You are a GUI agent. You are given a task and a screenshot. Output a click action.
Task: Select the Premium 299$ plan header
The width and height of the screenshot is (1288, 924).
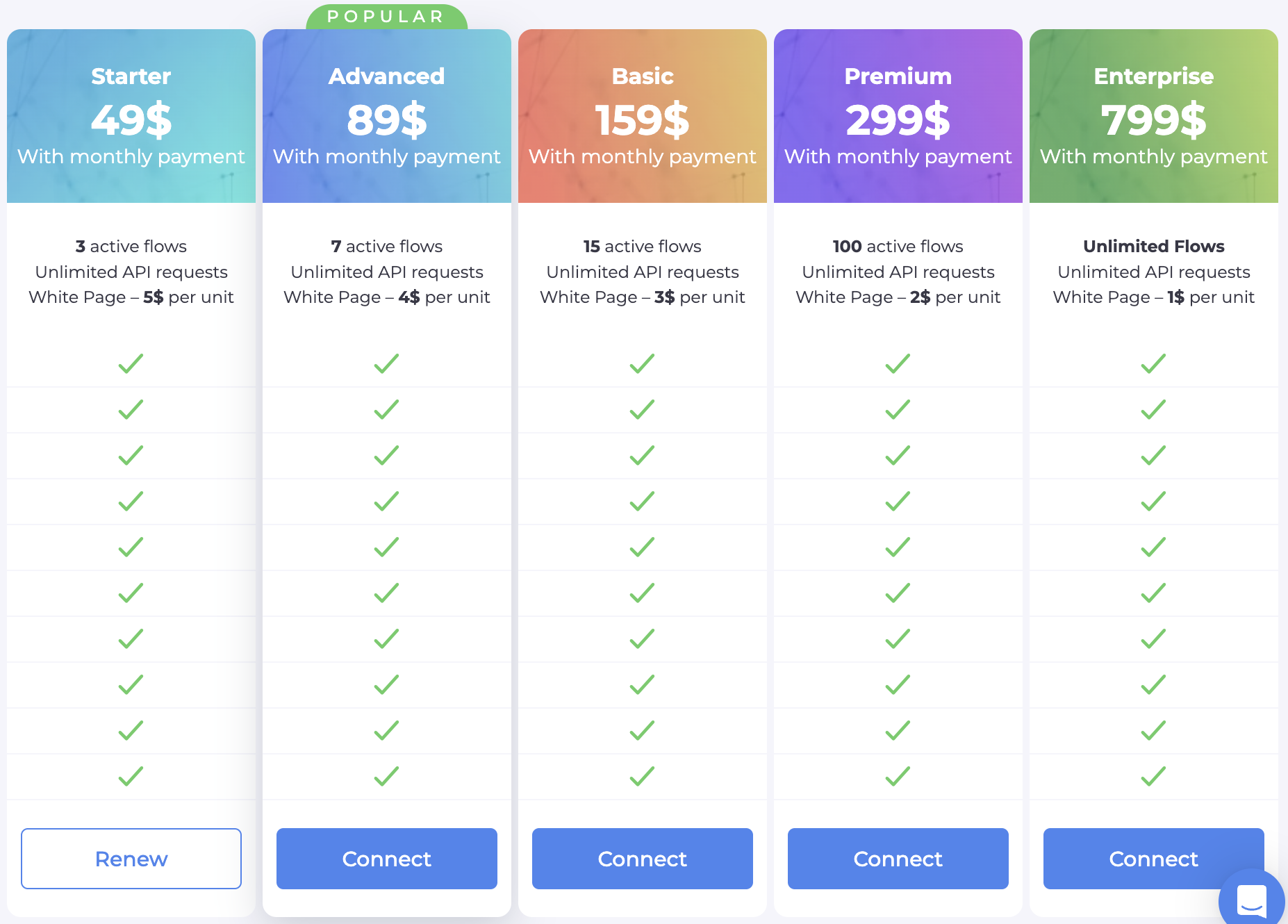898,116
